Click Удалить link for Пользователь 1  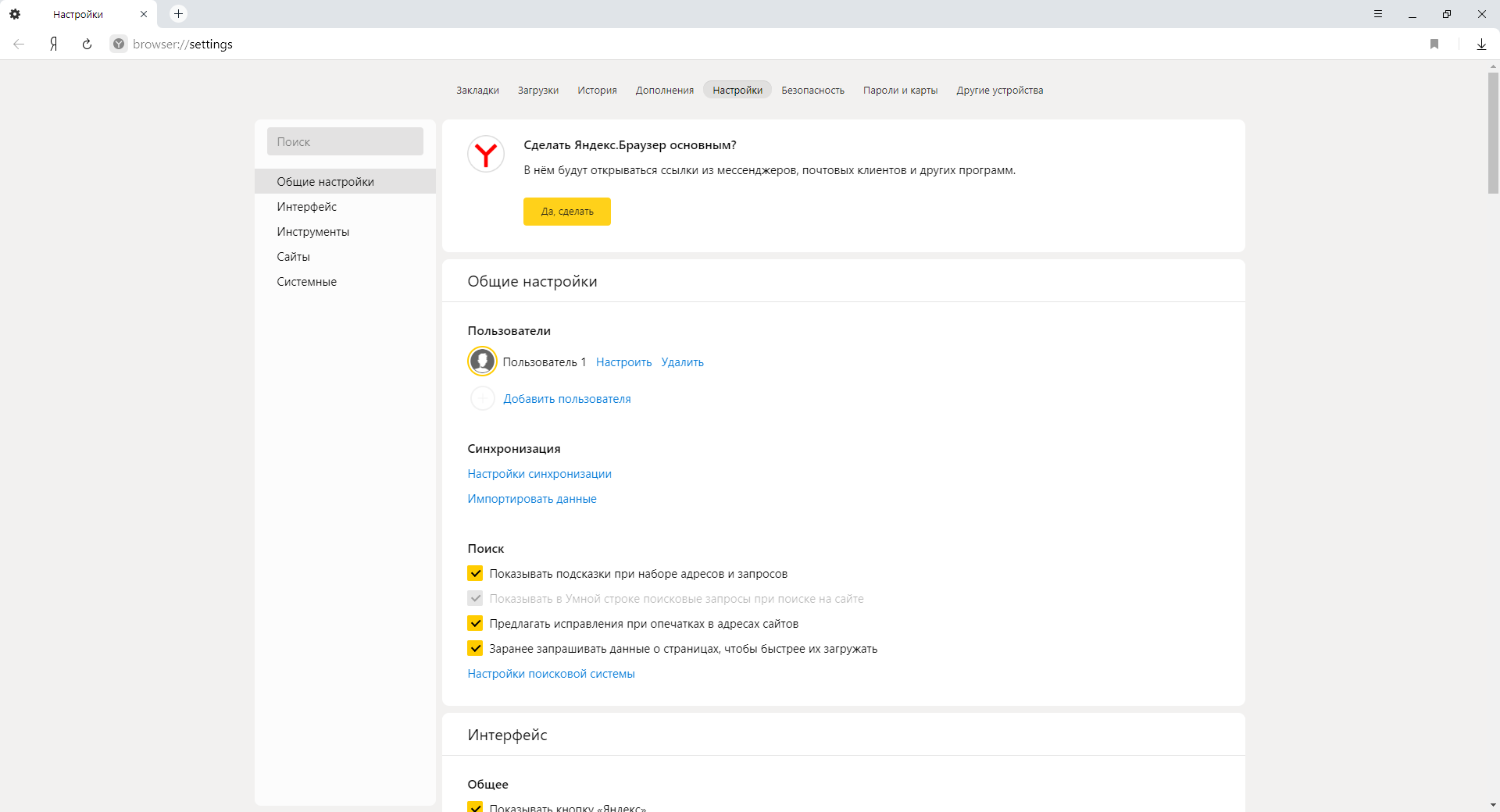[682, 362]
